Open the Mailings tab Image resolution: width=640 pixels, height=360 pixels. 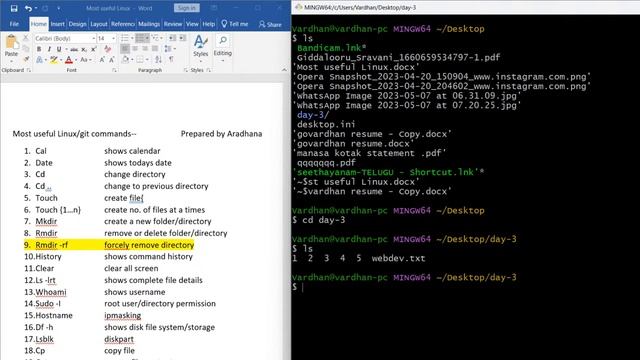pos(149,24)
